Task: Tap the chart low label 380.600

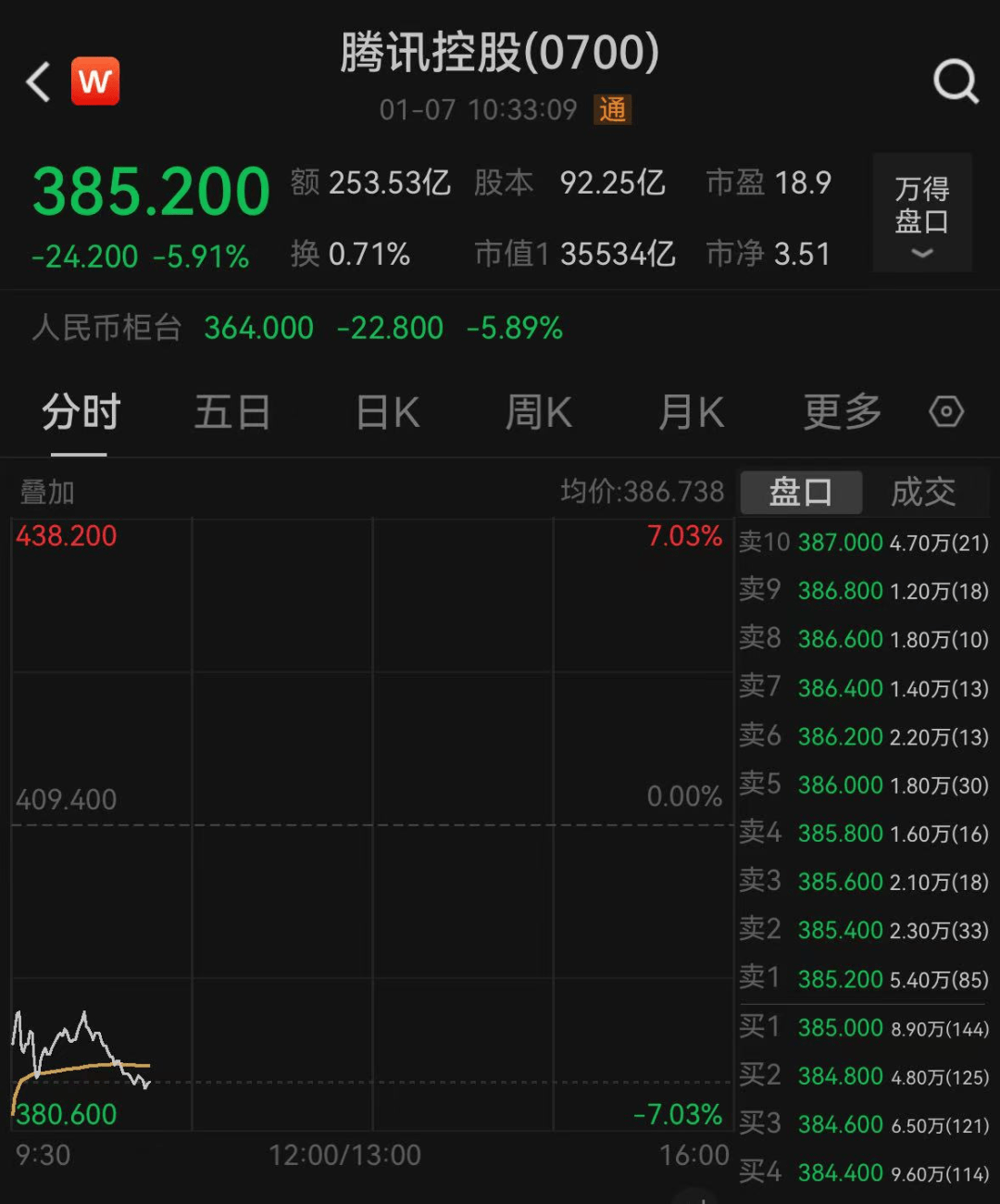Action: pos(67,1114)
